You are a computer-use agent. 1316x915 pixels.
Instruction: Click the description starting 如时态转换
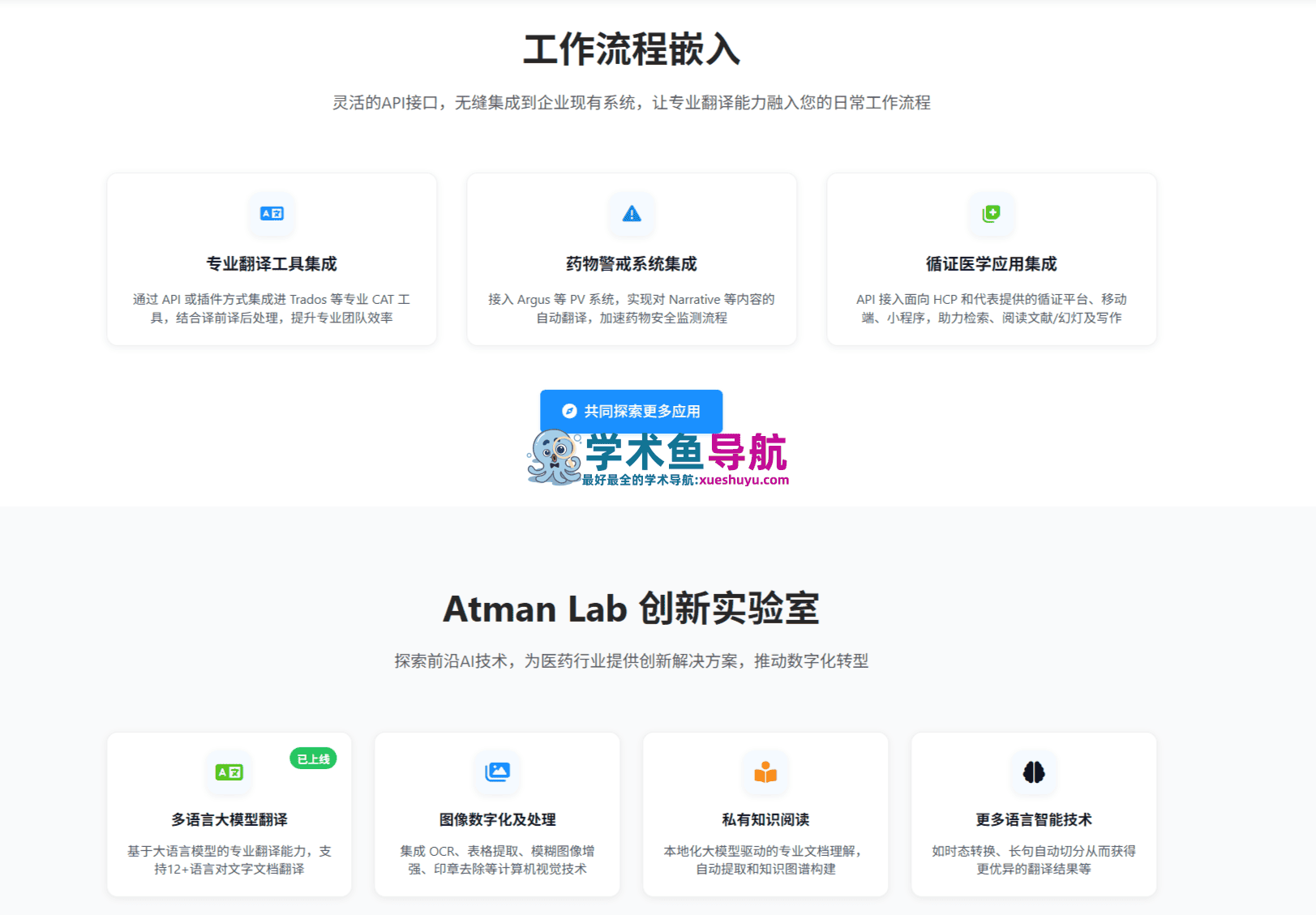tap(1034, 860)
